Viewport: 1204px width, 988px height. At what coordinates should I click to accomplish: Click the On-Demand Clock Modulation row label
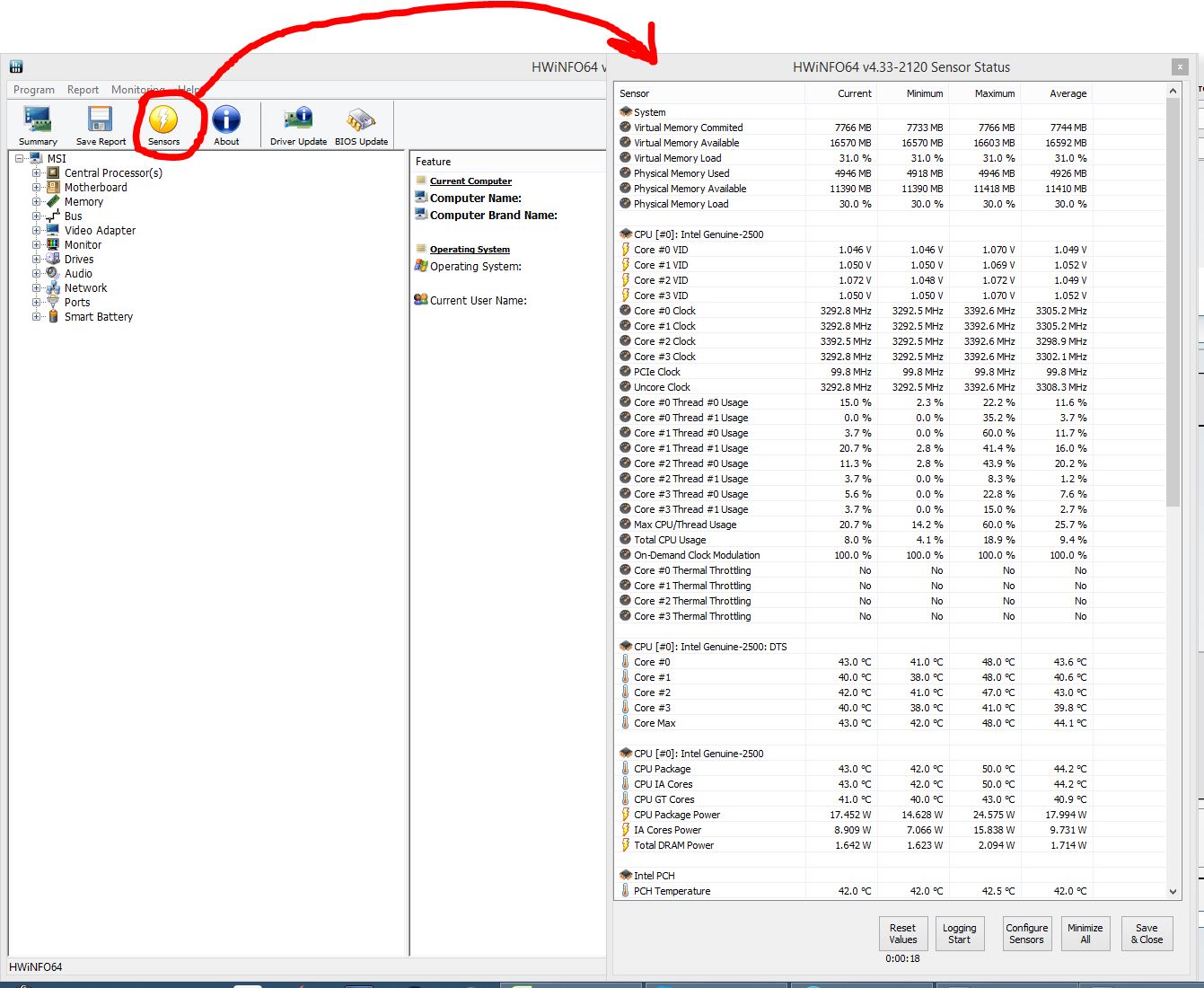tap(697, 555)
